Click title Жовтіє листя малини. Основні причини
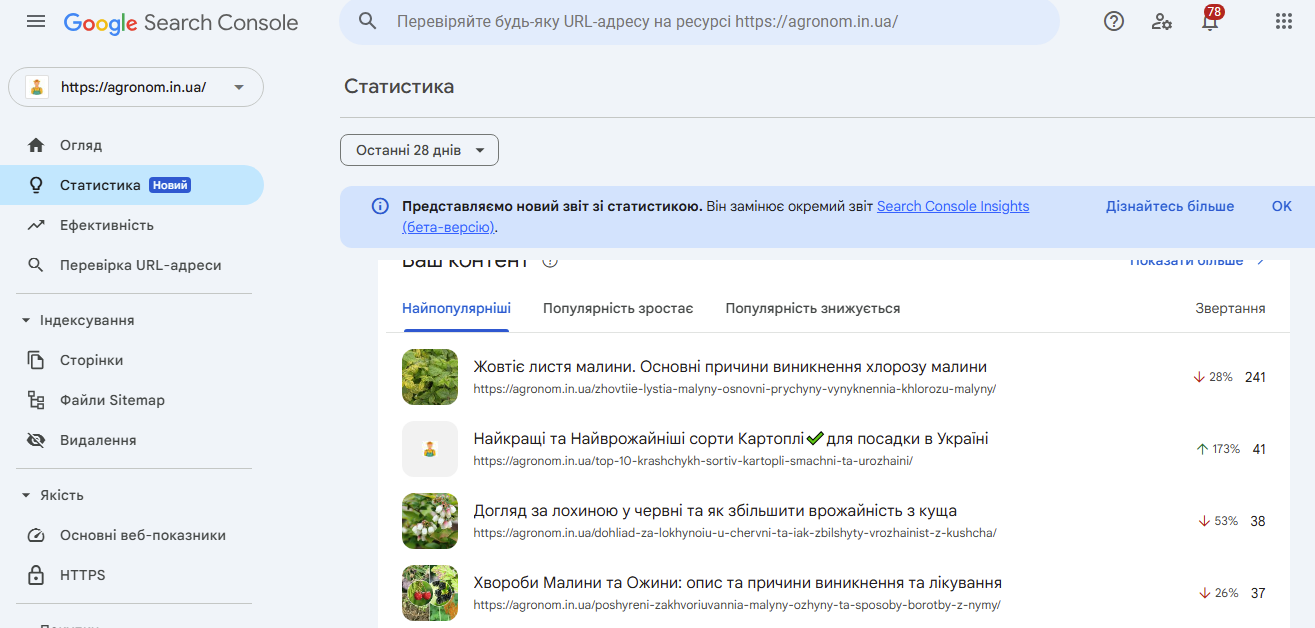Viewport: 1315px width, 628px height. (730, 366)
